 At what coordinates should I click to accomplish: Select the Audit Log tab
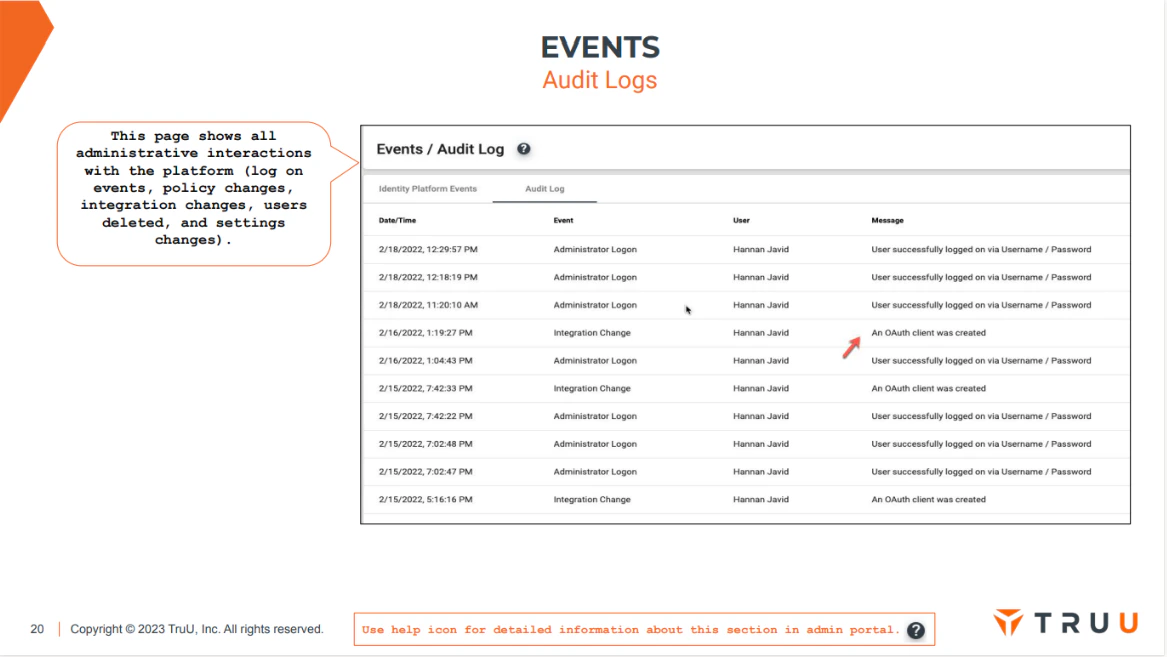[x=545, y=189]
